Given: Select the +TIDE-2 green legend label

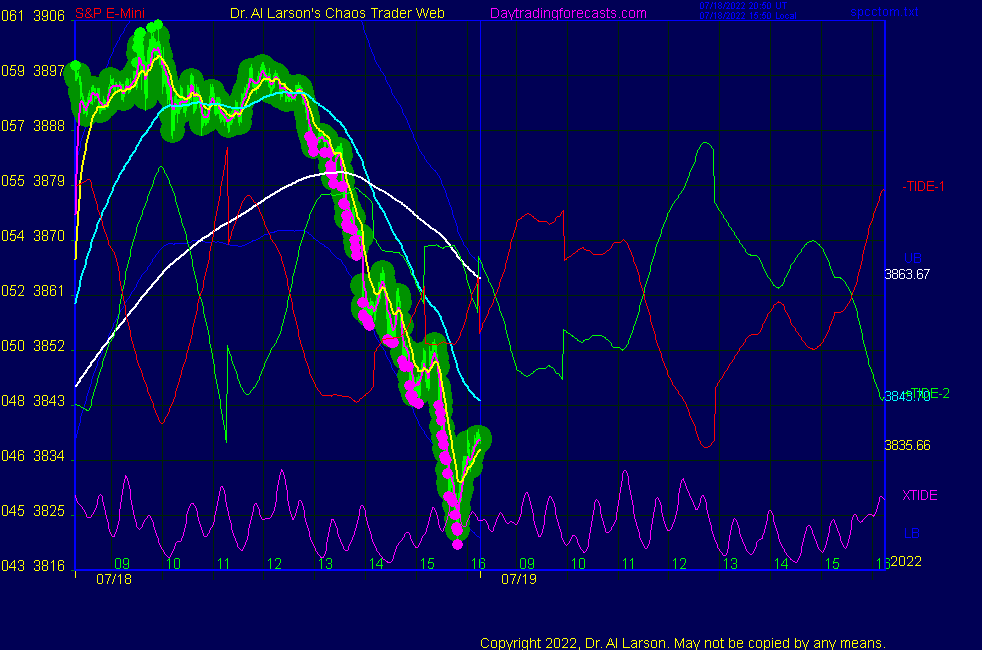Looking at the screenshot, I should click(x=926, y=393).
